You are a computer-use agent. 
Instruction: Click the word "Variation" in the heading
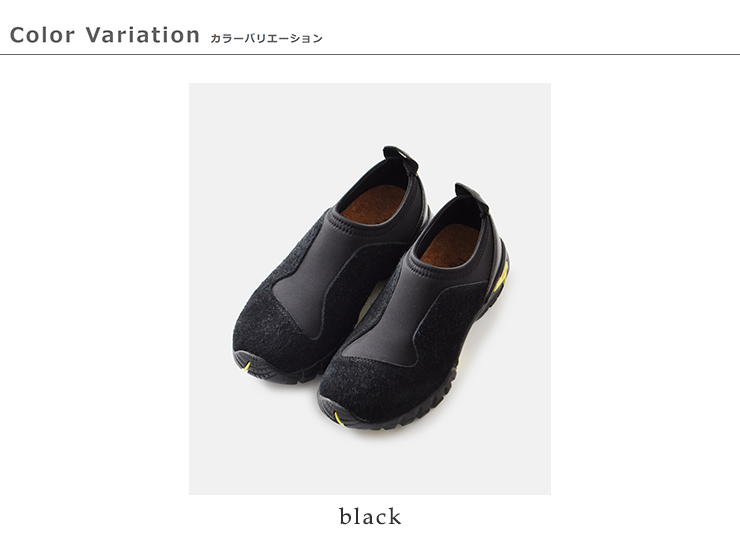143,35
